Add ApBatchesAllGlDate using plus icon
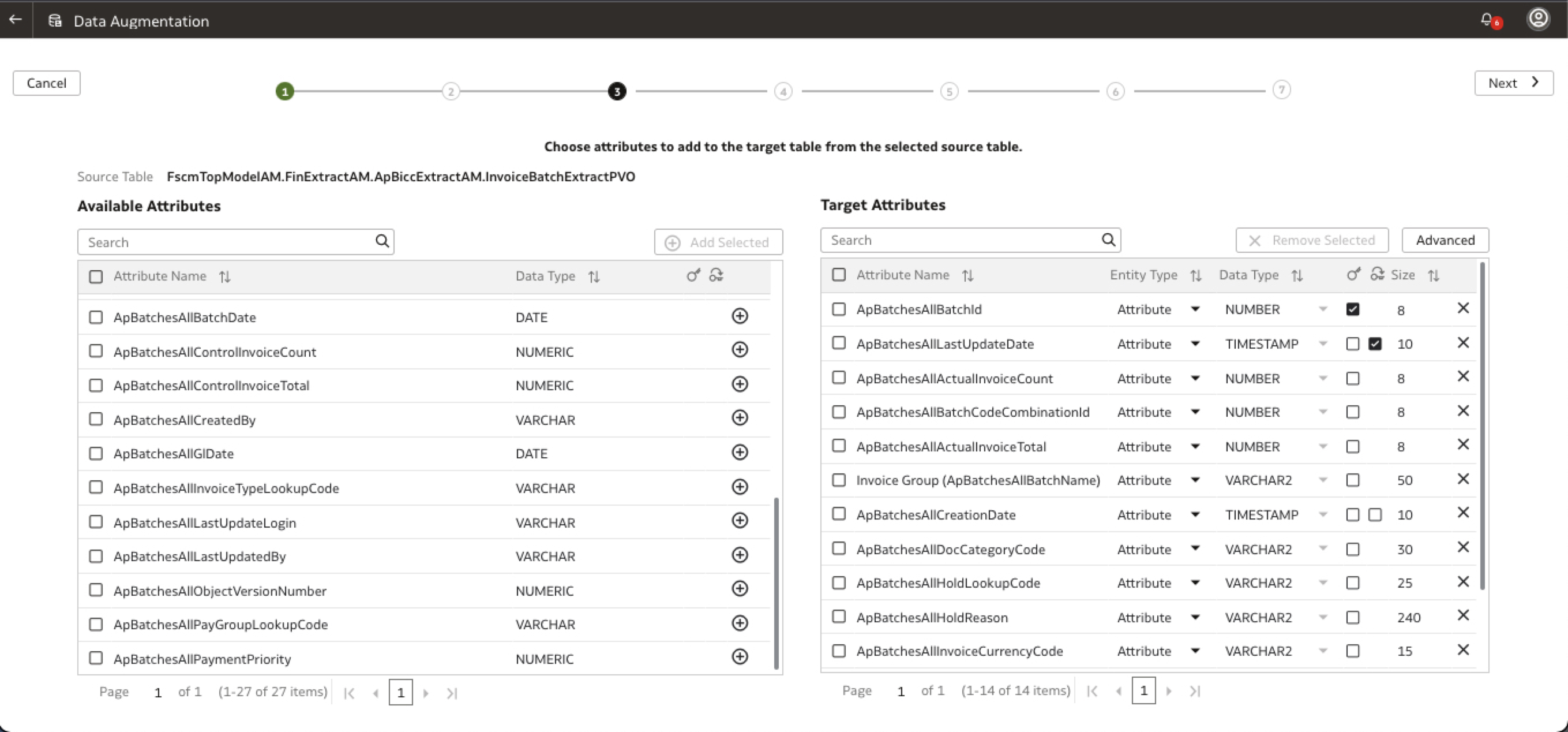Screen dimensions: 1568x732 click(x=740, y=453)
